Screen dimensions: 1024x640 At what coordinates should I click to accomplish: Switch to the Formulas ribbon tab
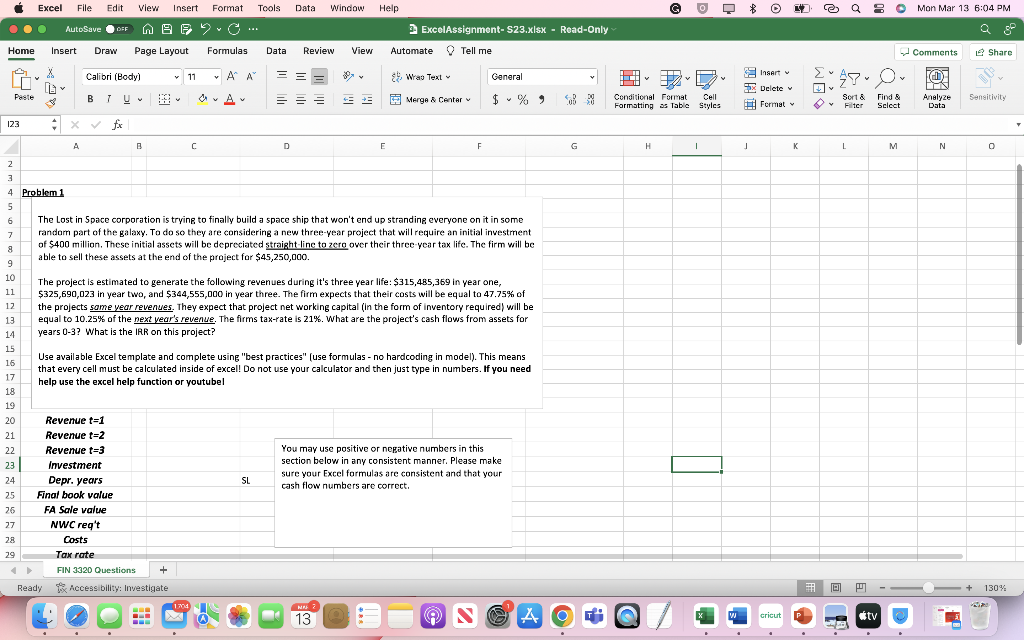(226, 50)
